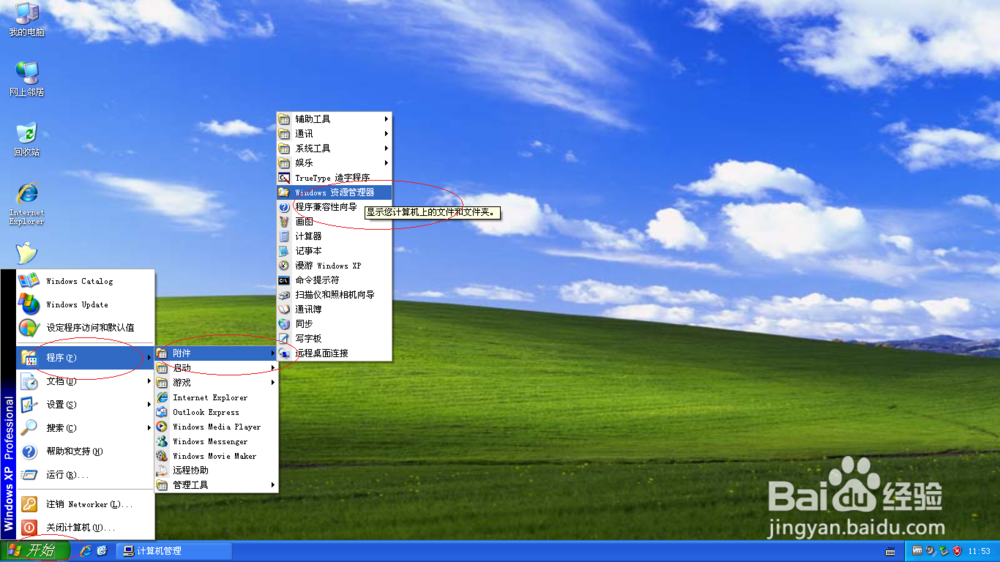Open the 回收站 recycle bin icon
This screenshot has width=1000, height=562.
[27, 139]
